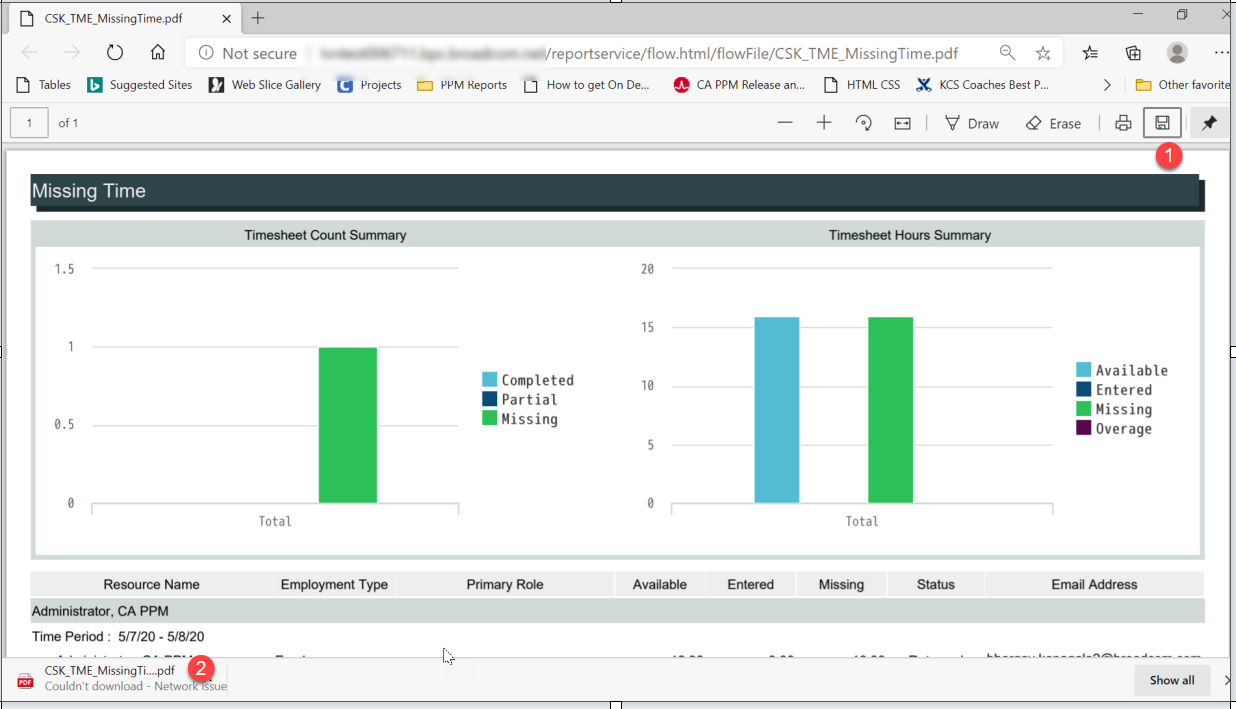Click the Fit to width icon
The height and width of the screenshot is (709, 1236).
(x=902, y=123)
